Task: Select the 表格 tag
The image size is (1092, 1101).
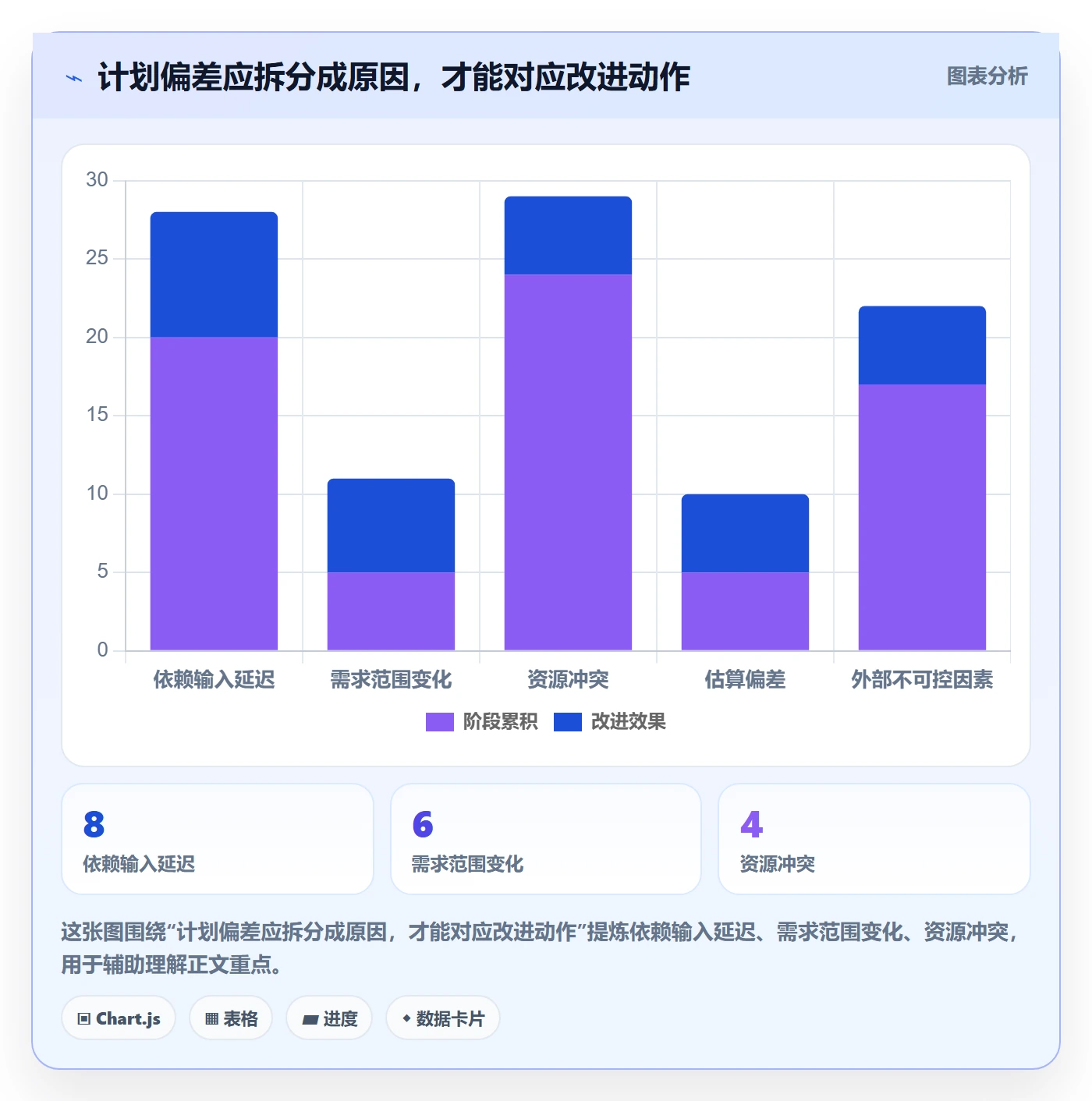Action: 231,1018
